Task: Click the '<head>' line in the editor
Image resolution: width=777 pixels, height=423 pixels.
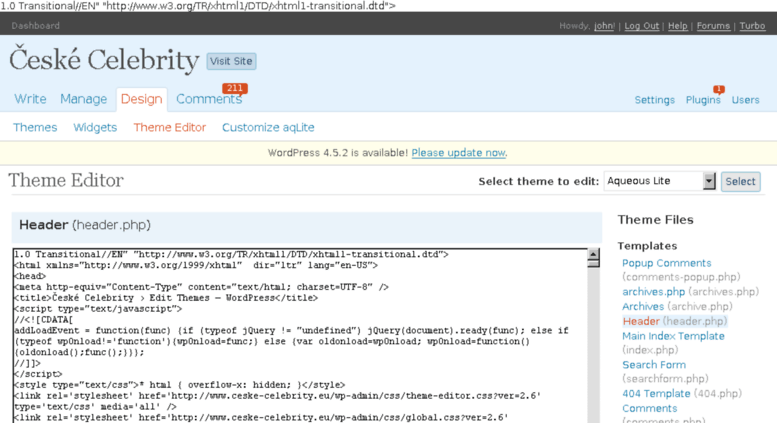Action: [30, 276]
